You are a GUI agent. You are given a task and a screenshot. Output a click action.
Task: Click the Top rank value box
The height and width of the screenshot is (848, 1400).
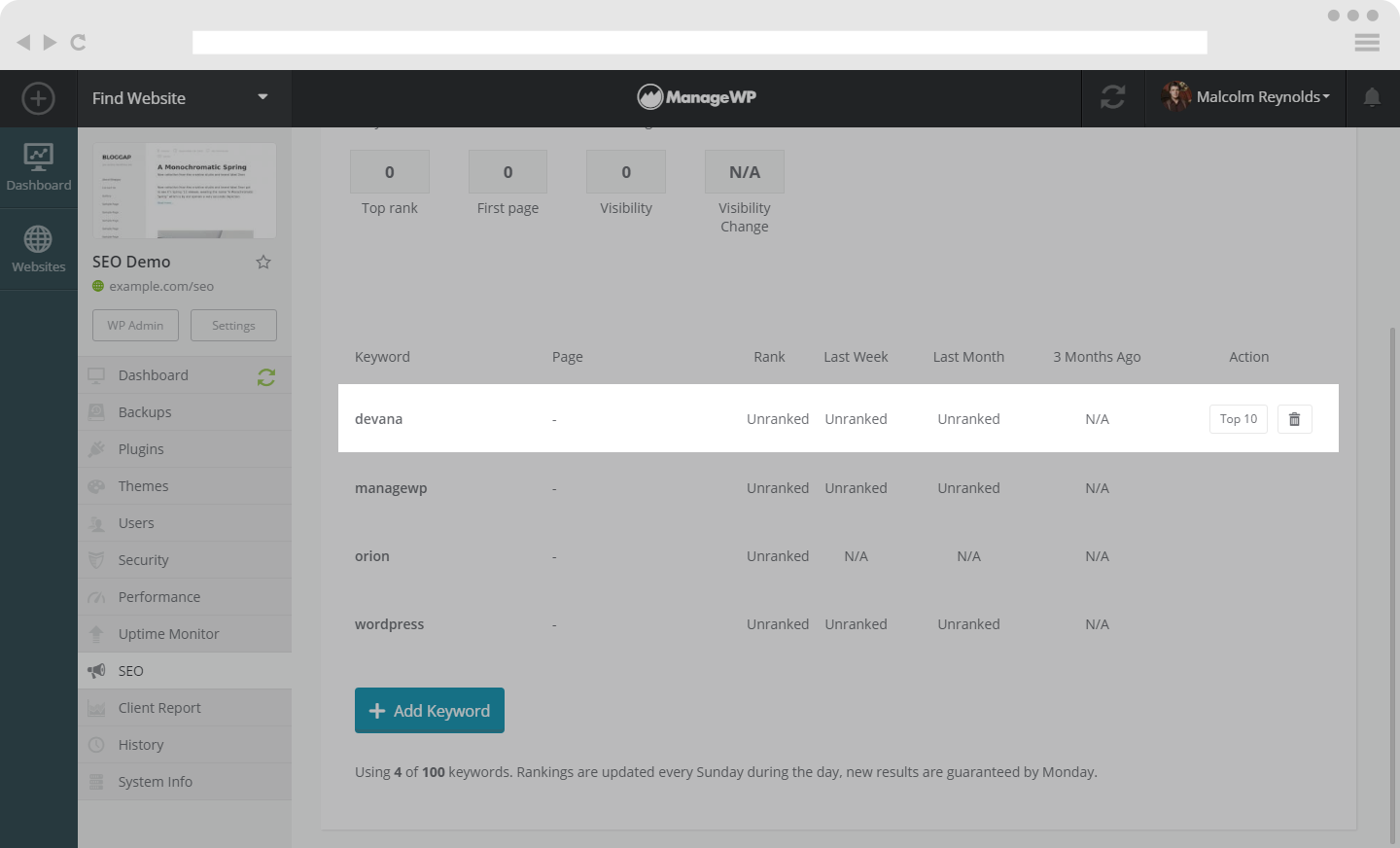pos(390,172)
